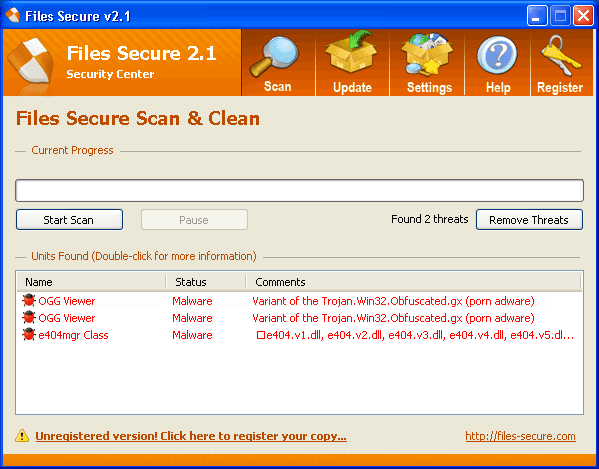This screenshot has width=599, height=469.
Task: Click the scan progress bar
Action: (x=299, y=190)
